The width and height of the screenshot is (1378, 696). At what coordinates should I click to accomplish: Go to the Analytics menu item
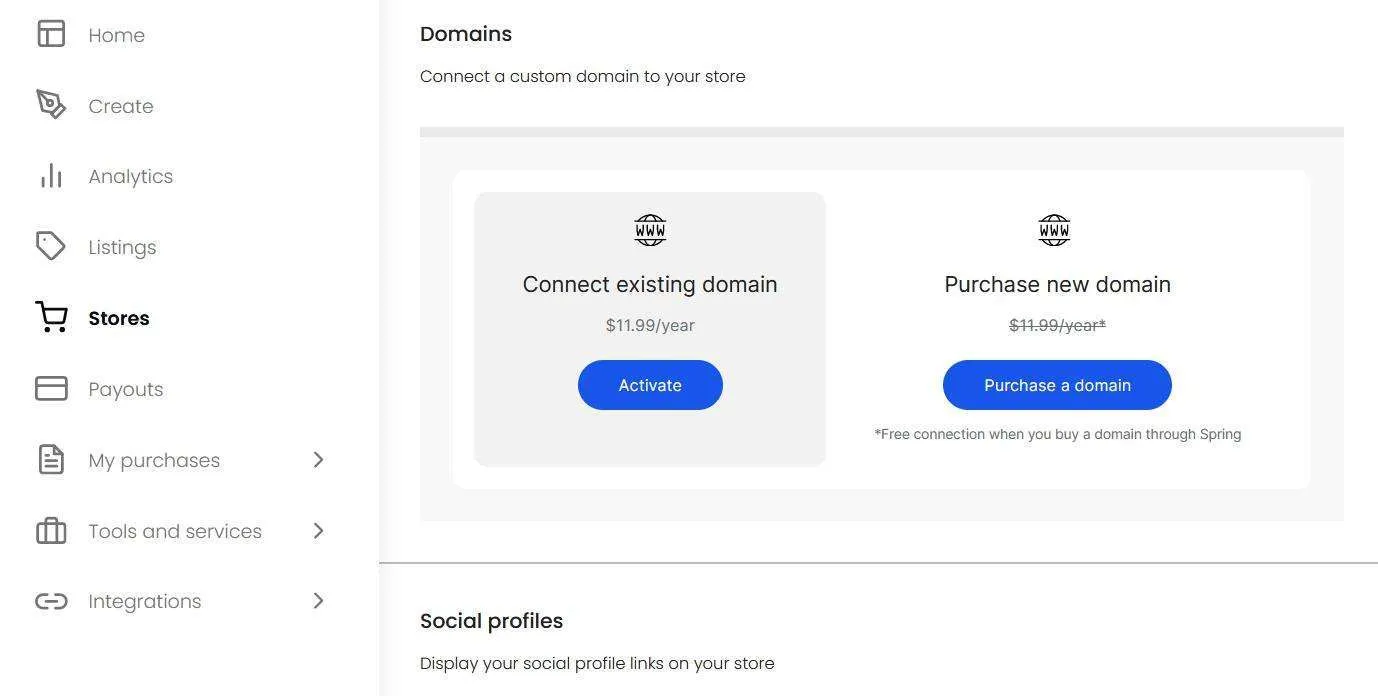(x=131, y=176)
